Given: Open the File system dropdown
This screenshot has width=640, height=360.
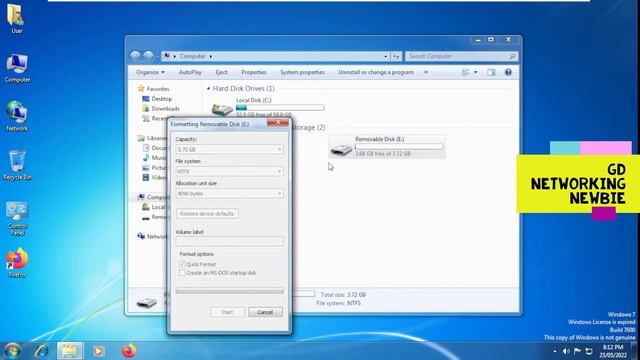Looking at the screenshot, I should coord(229,171).
